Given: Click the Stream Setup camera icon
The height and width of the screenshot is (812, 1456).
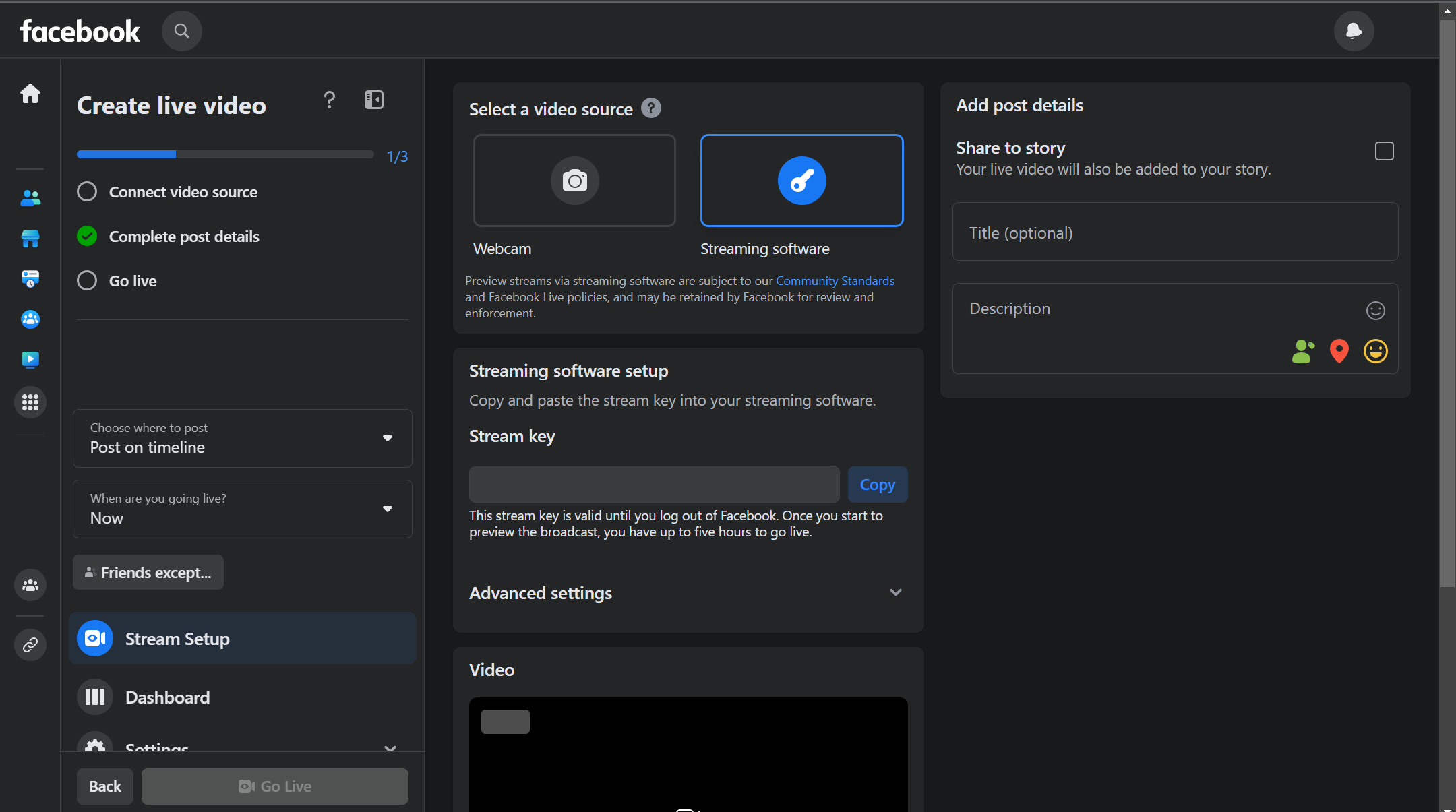Looking at the screenshot, I should [x=95, y=638].
